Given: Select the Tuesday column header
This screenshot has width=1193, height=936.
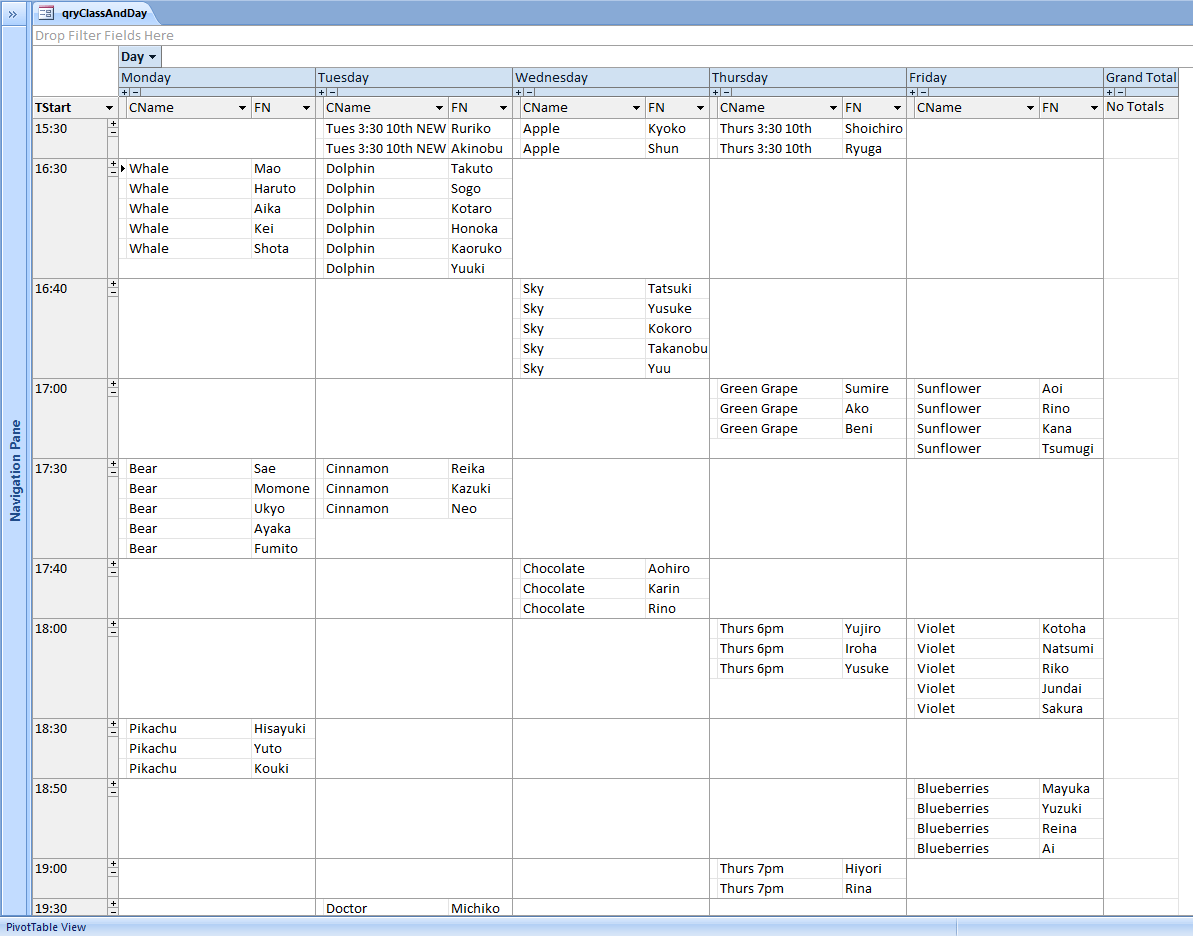Looking at the screenshot, I should (414, 78).
